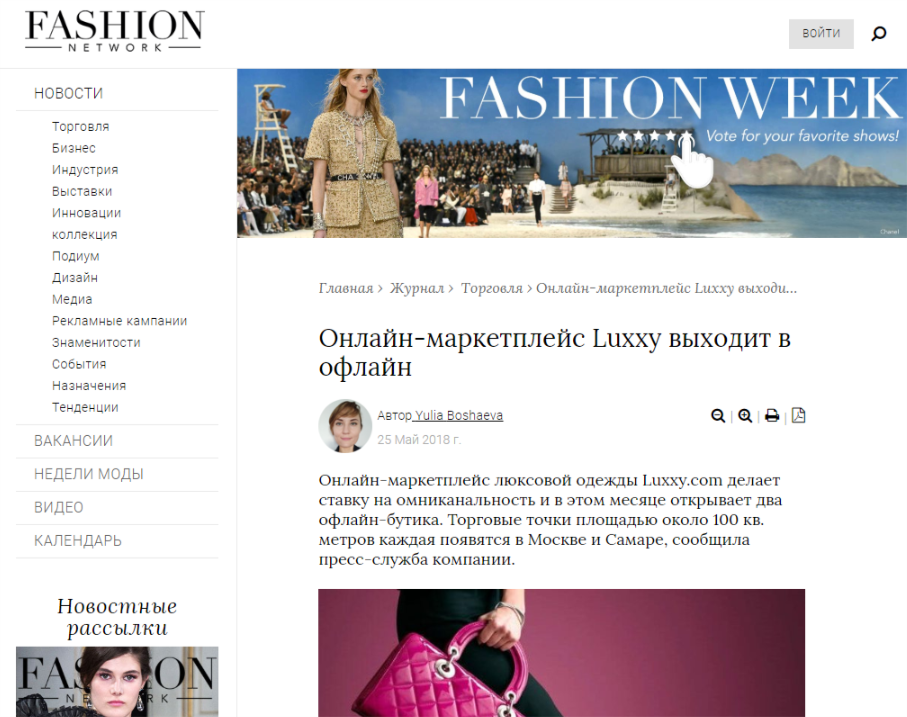
Task: Decrease article text size with zoom-out icon
Action: [x=718, y=416]
